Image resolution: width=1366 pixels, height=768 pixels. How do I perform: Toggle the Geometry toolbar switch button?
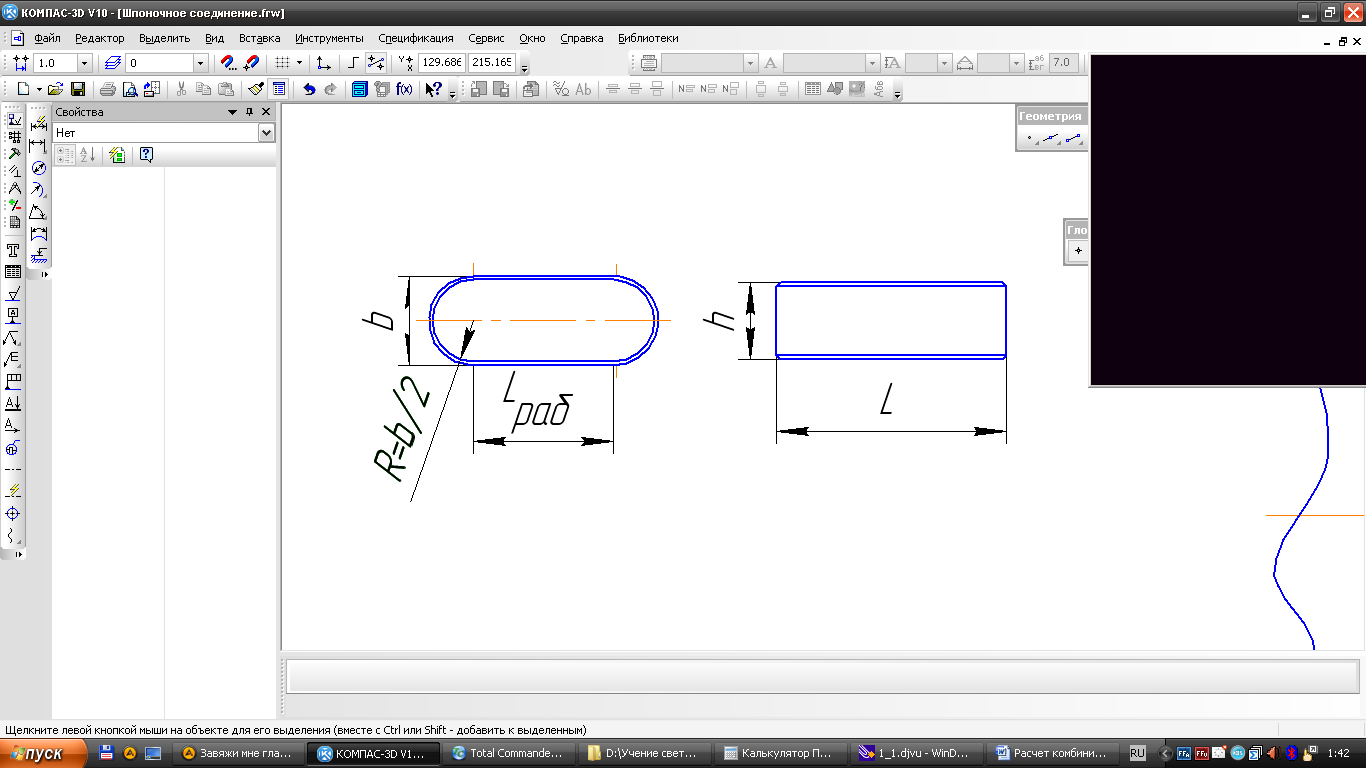13,120
